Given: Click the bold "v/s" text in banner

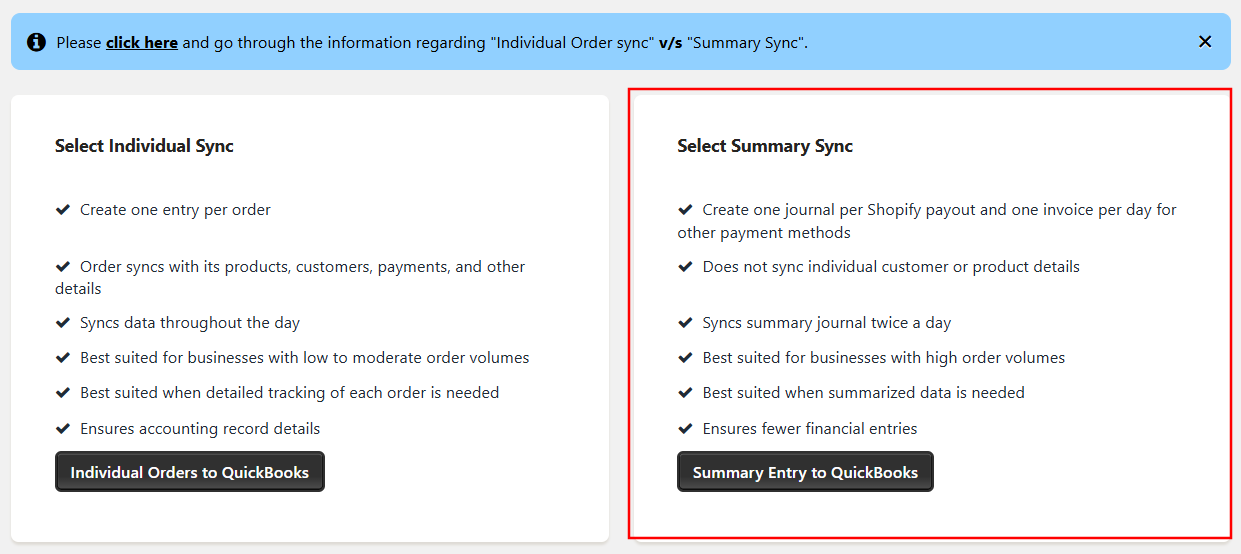Looking at the screenshot, I should 671,43.
